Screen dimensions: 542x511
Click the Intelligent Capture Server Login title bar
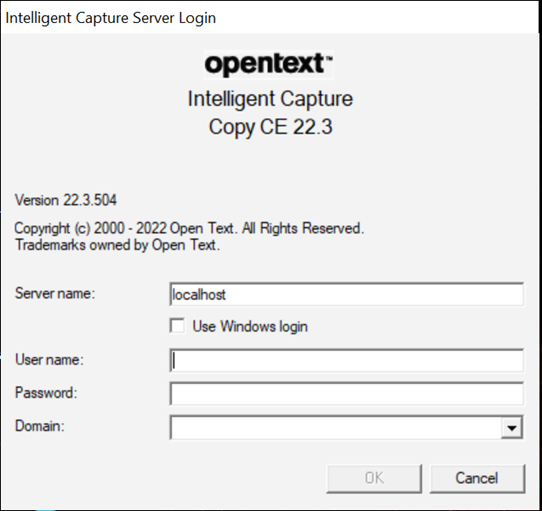pos(271,18)
